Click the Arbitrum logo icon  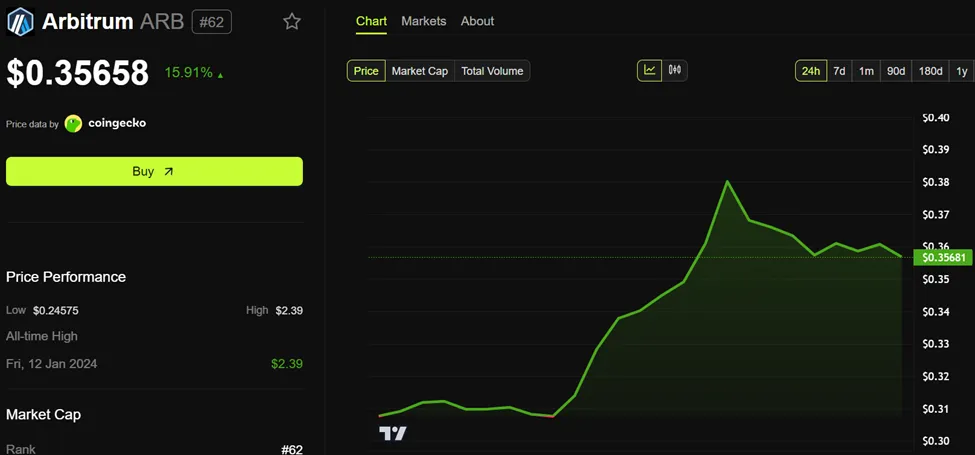click(x=21, y=22)
